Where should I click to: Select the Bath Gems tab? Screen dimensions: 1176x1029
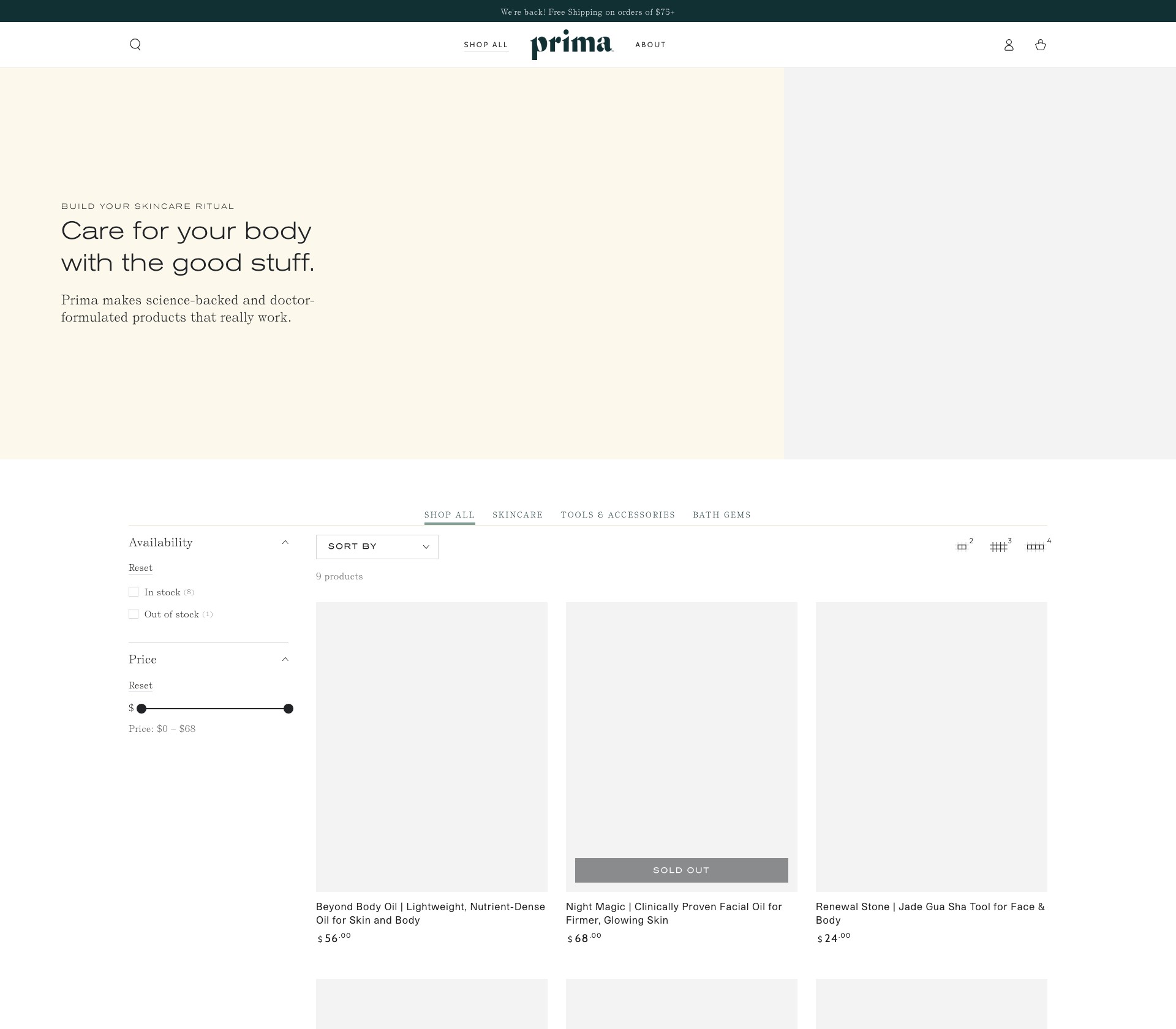(722, 515)
